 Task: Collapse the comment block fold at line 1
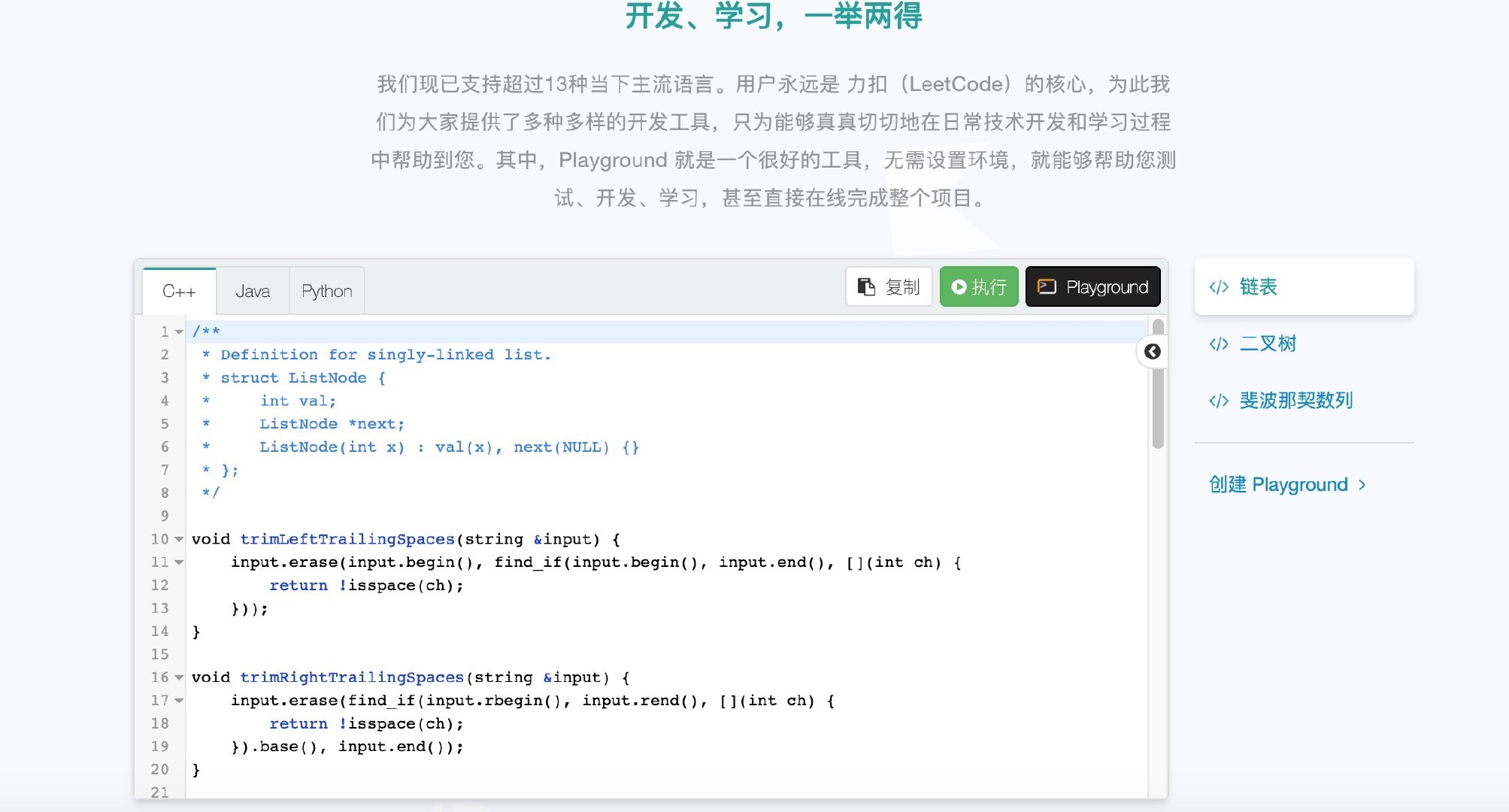point(179,332)
